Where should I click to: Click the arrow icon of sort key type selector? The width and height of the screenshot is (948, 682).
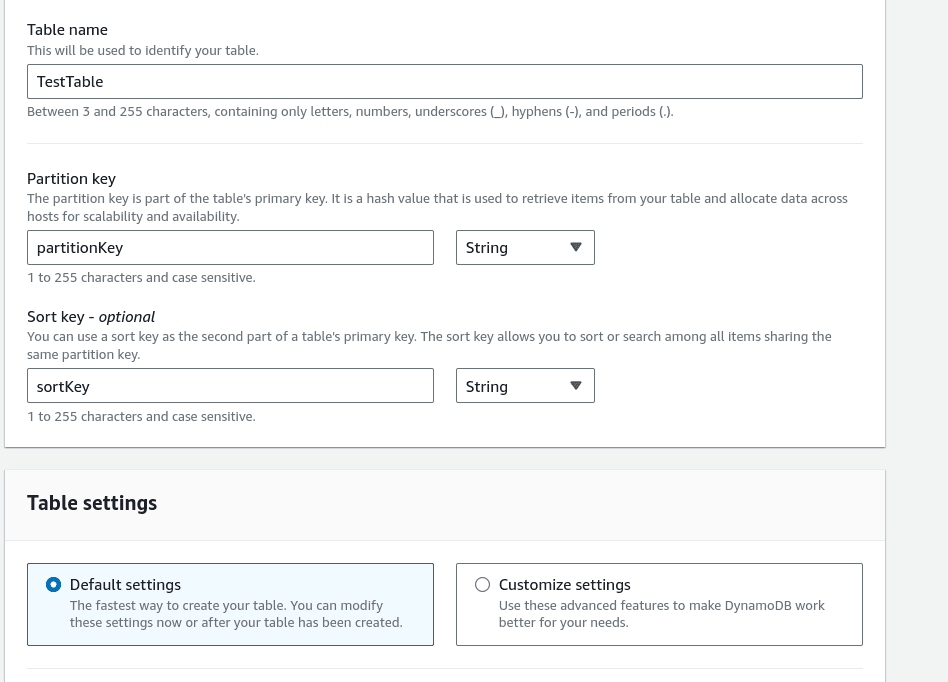pyautogui.click(x=576, y=386)
